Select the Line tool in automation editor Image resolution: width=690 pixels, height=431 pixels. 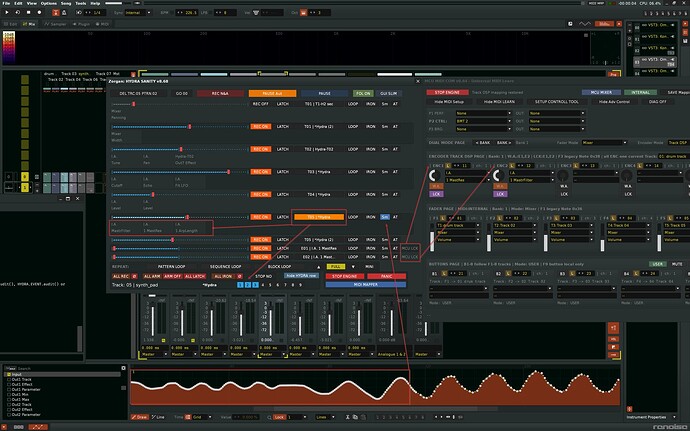[158, 417]
